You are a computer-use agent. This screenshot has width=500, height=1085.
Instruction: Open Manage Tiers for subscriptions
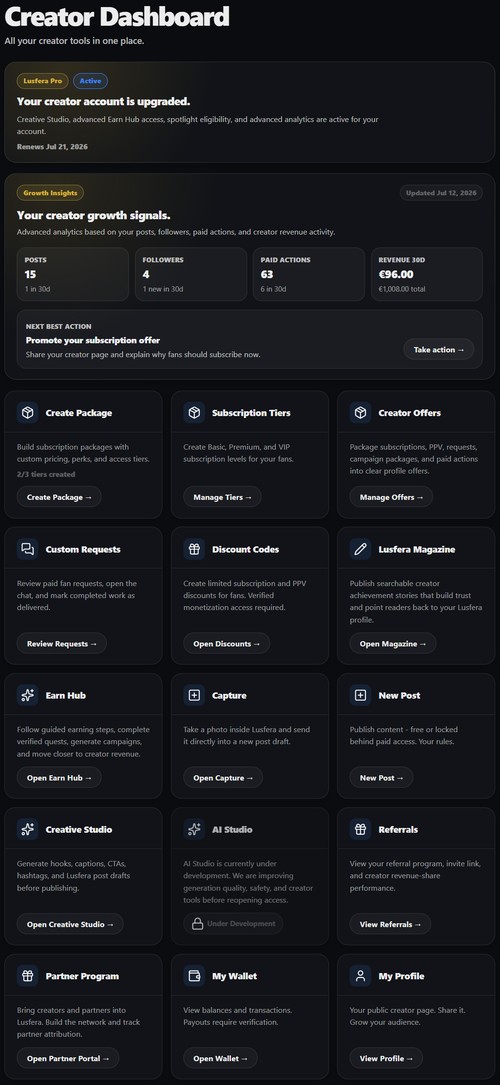click(222, 497)
